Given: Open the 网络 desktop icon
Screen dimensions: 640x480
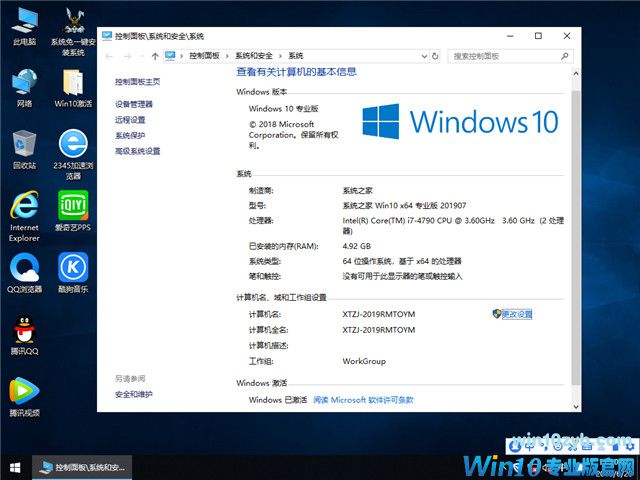Looking at the screenshot, I should [x=24, y=87].
